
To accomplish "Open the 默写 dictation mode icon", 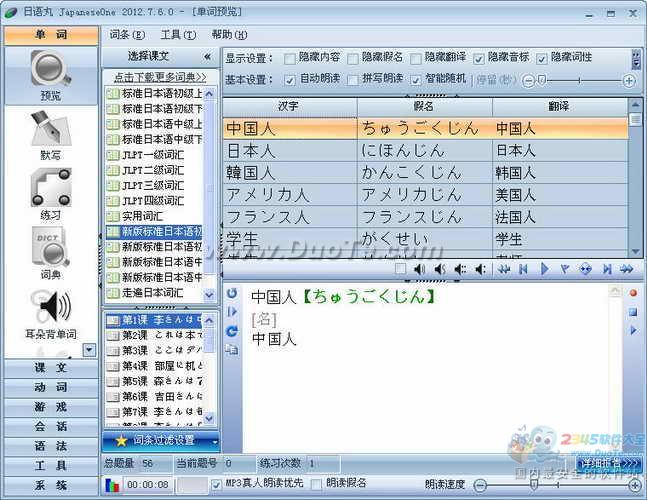I will (51, 135).
